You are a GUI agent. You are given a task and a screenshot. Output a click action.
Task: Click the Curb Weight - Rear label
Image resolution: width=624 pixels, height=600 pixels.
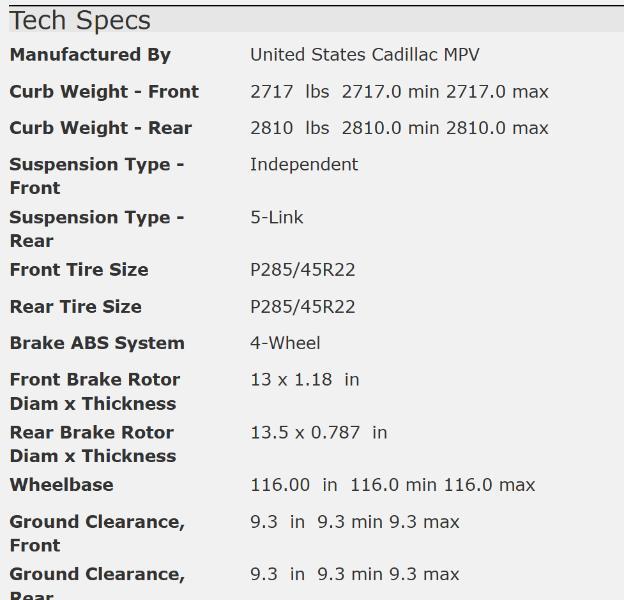pyautogui.click(x=100, y=128)
